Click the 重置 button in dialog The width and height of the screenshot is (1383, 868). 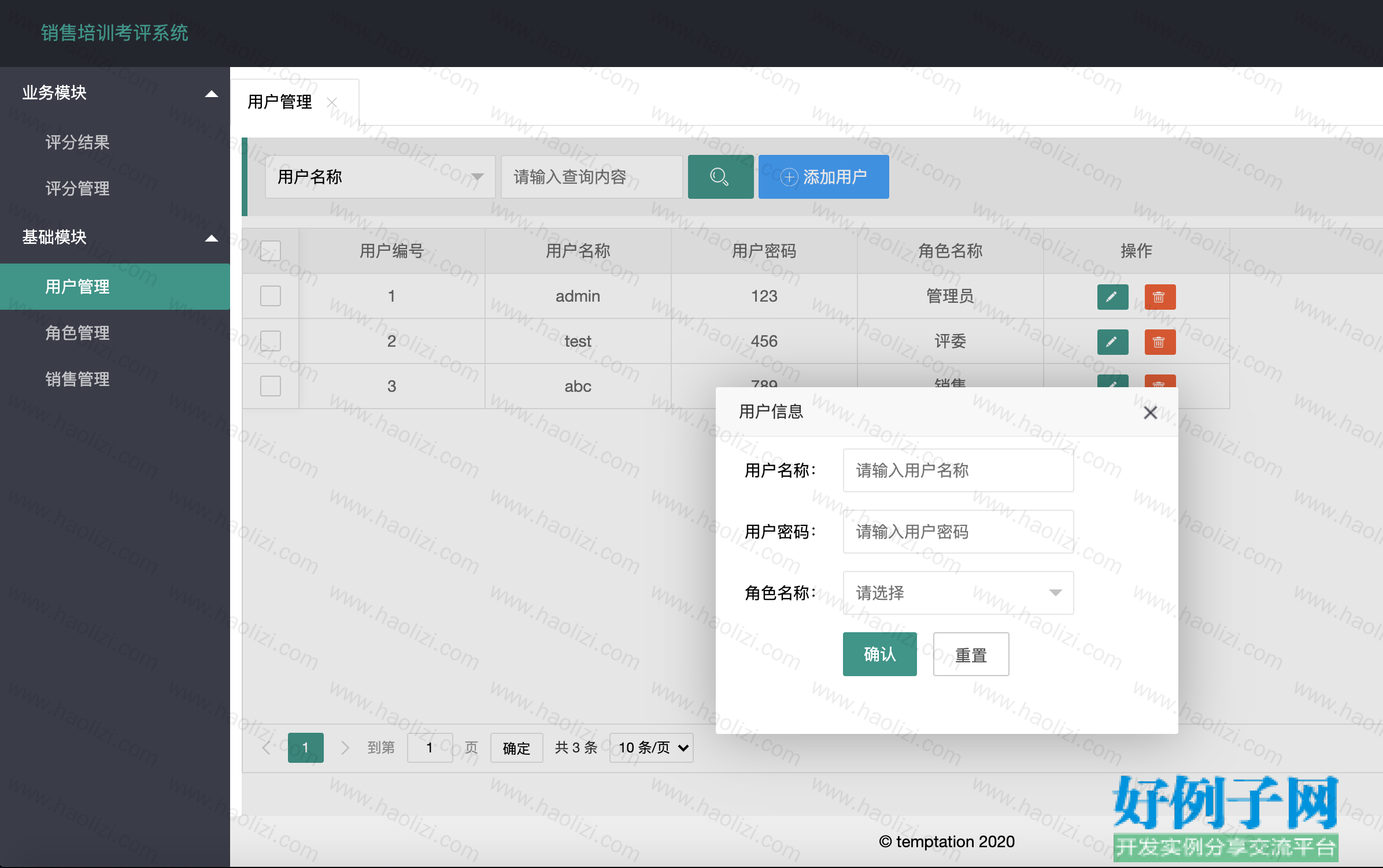(x=971, y=654)
